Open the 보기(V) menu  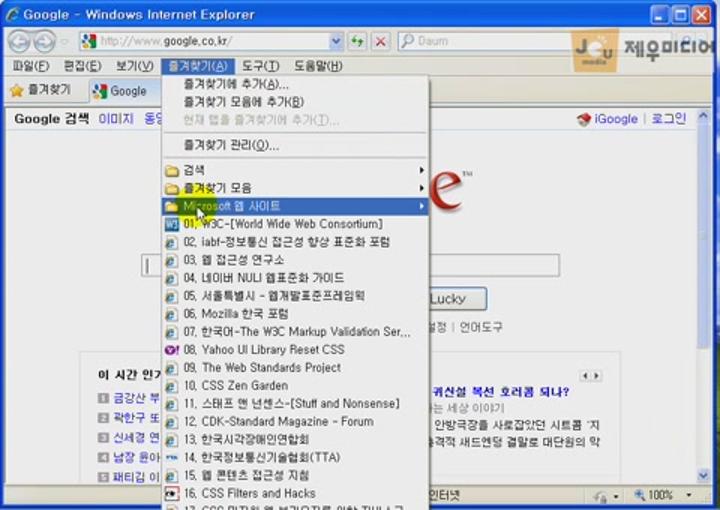coord(135,67)
